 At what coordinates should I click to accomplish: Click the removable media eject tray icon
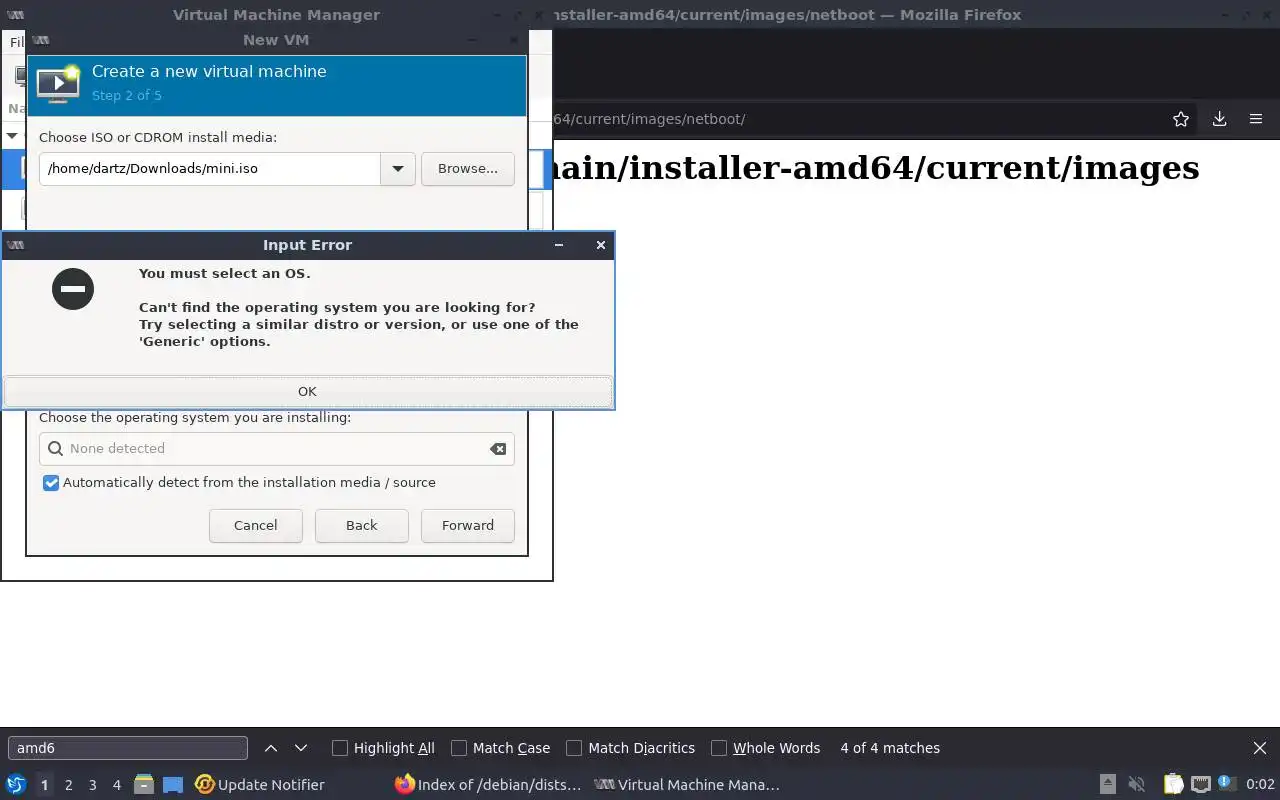tap(1107, 785)
